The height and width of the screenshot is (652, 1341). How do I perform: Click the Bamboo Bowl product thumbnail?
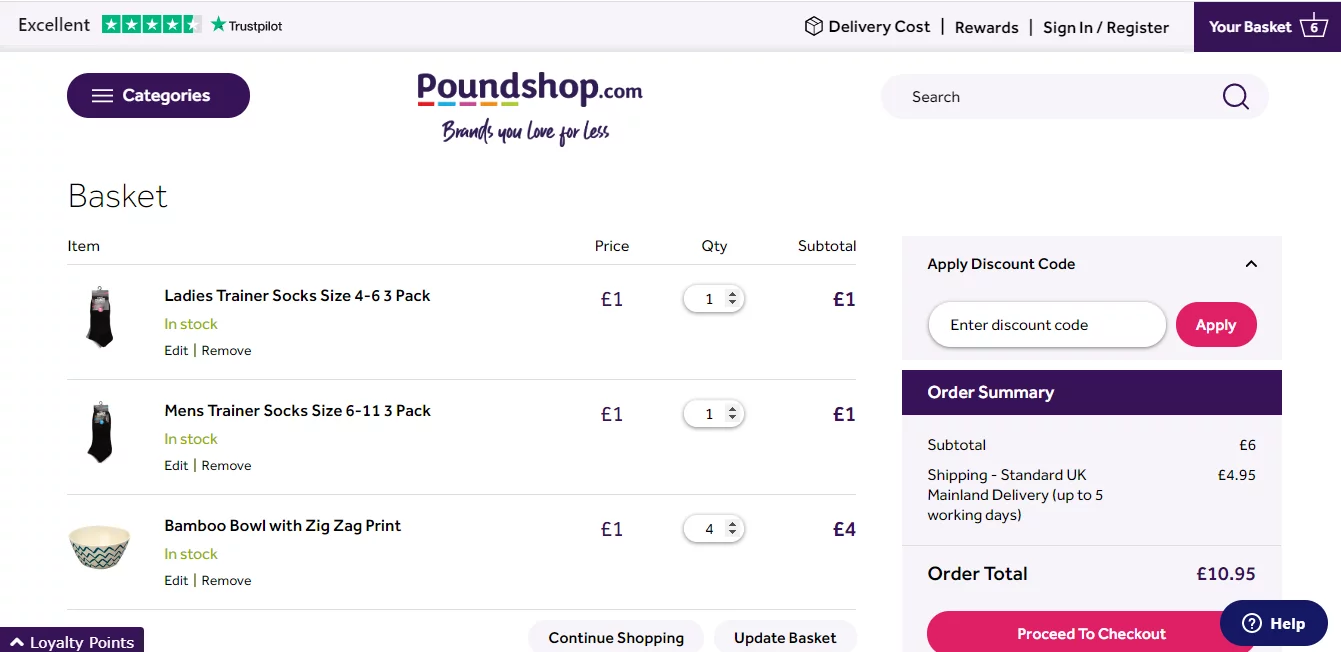click(x=99, y=547)
